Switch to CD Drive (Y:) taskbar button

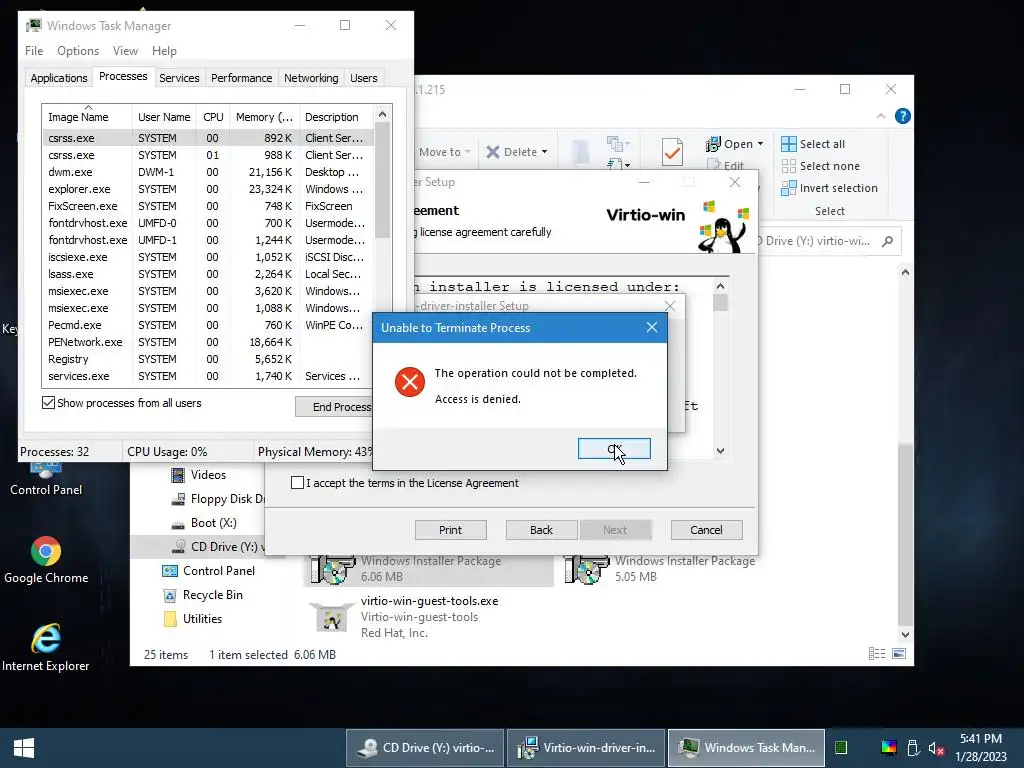point(425,748)
